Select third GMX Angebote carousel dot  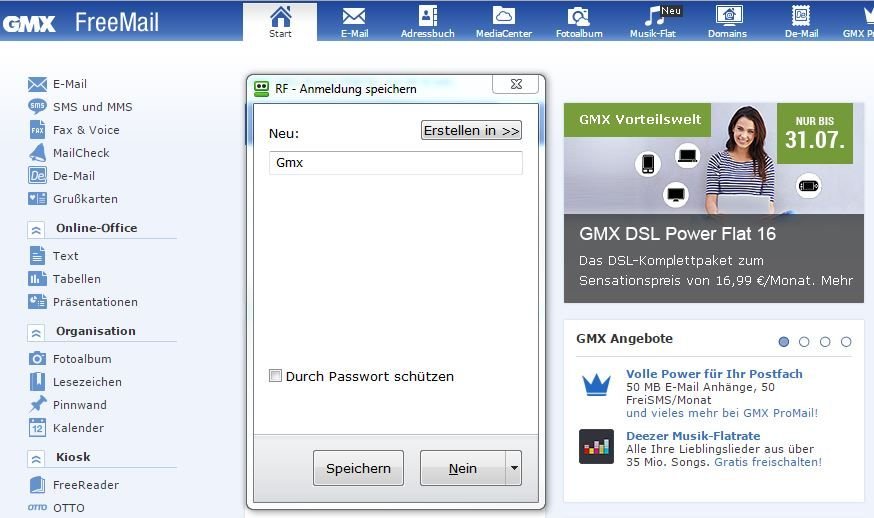[x=825, y=342]
